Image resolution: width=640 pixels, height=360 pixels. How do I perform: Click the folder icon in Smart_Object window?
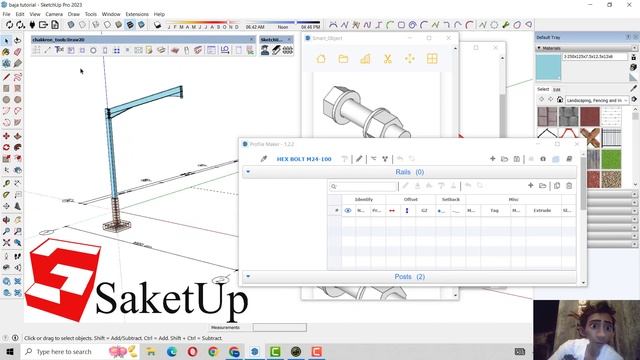pyautogui.click(x=343, y=59)
